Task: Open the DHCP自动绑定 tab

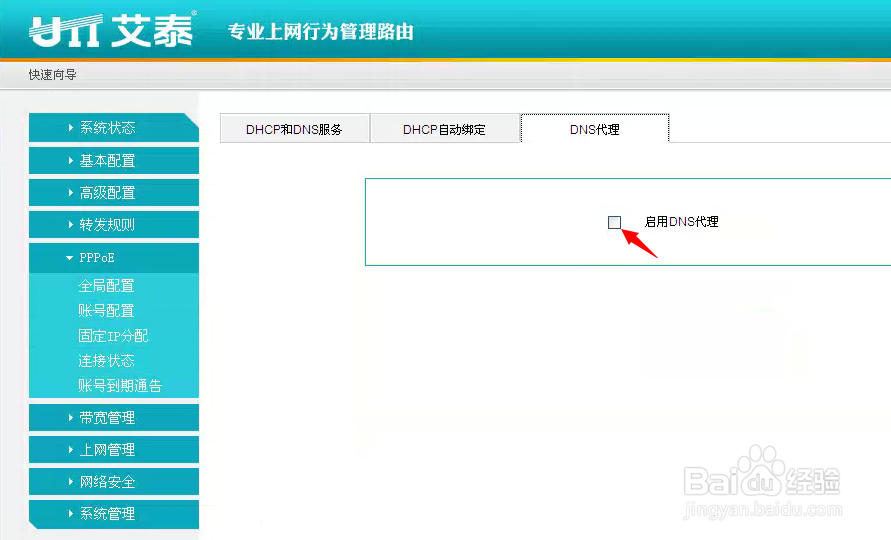Action: [x=445, y=129]
